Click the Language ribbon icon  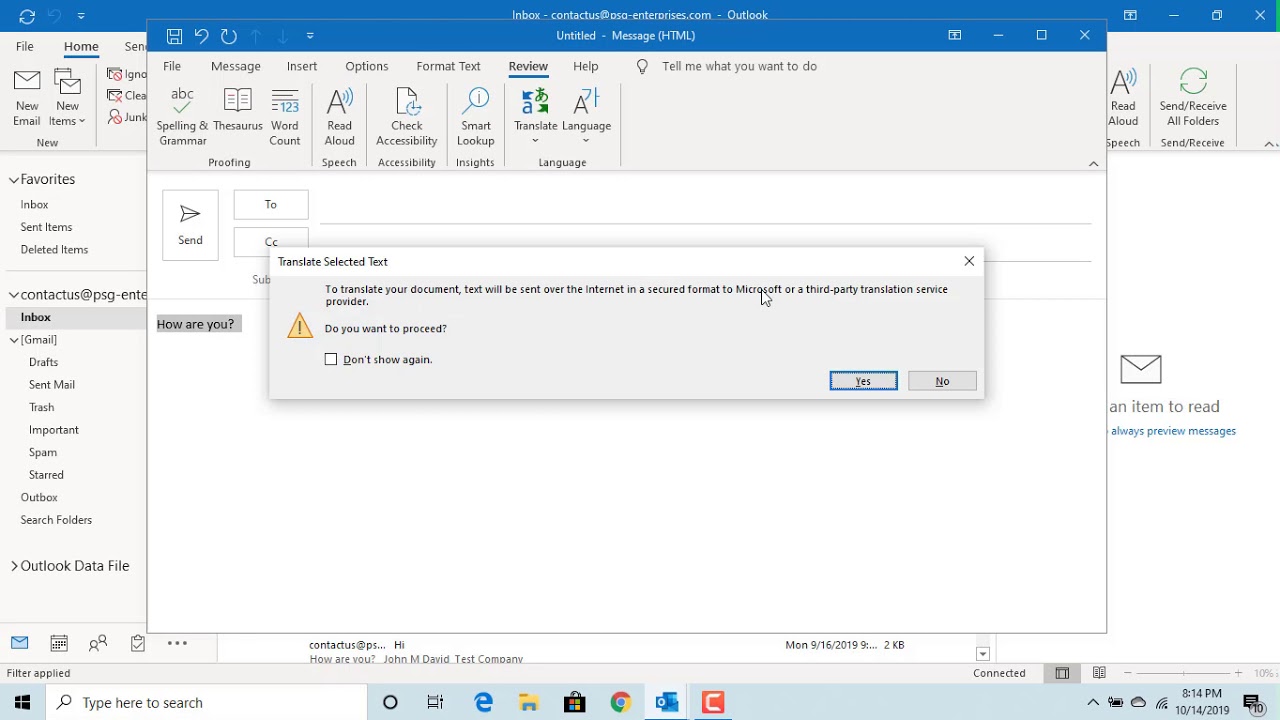coord(586,101)
